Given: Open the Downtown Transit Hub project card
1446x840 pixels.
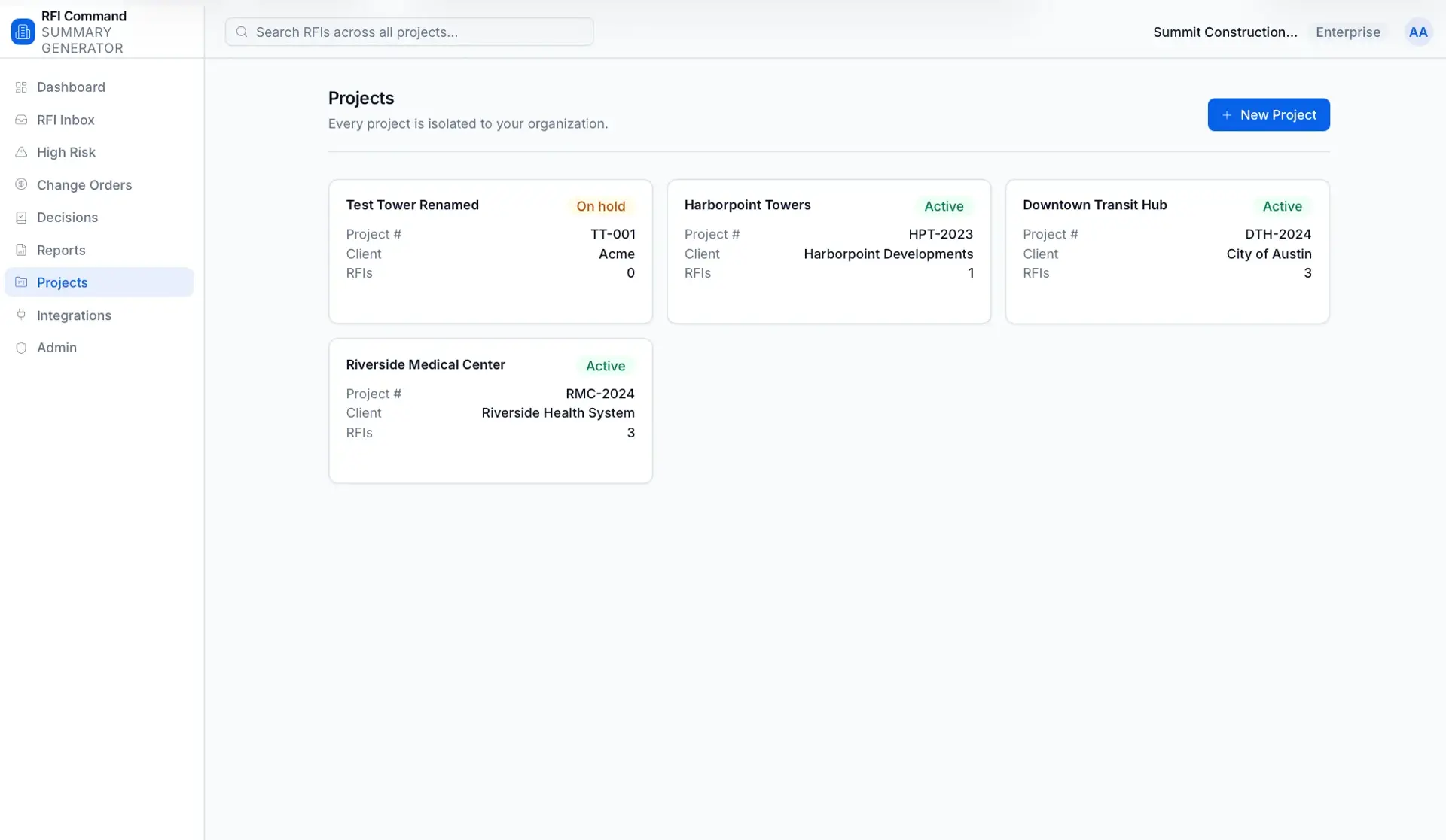Looking at the screenshot, I should coord(1167,251).
